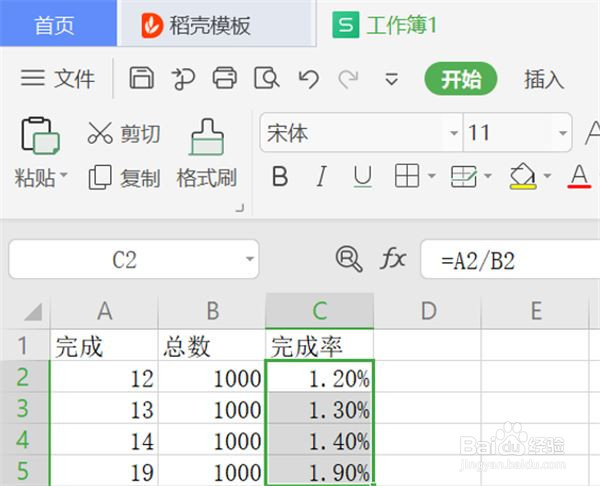Open Print Preview icon
The image size is (600, 486).
coord(266,78)
